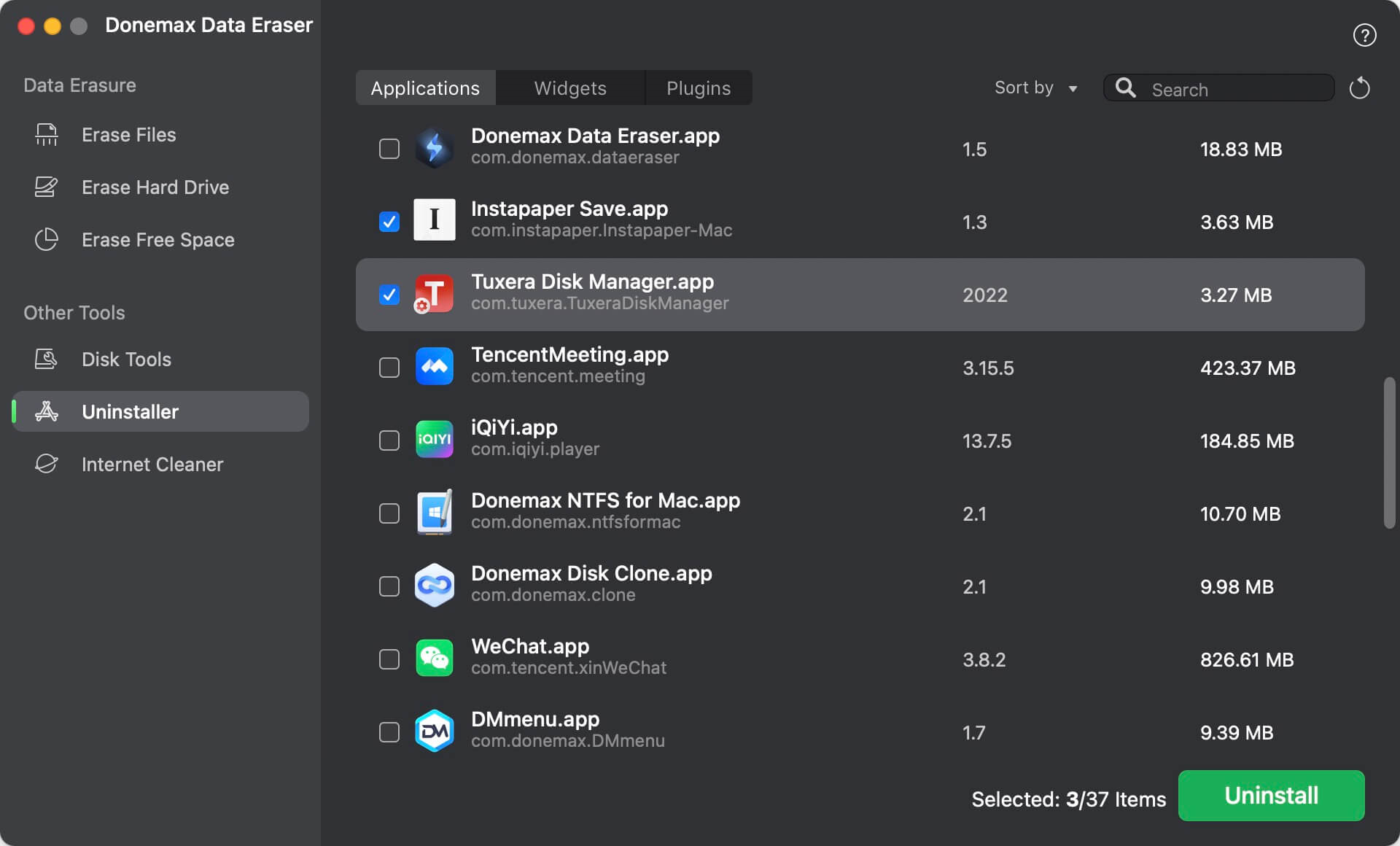Click version 3.15.5 of TencentMeeting
The height and width of the screenshot is (846, 1400).
(x=988, y=368)
